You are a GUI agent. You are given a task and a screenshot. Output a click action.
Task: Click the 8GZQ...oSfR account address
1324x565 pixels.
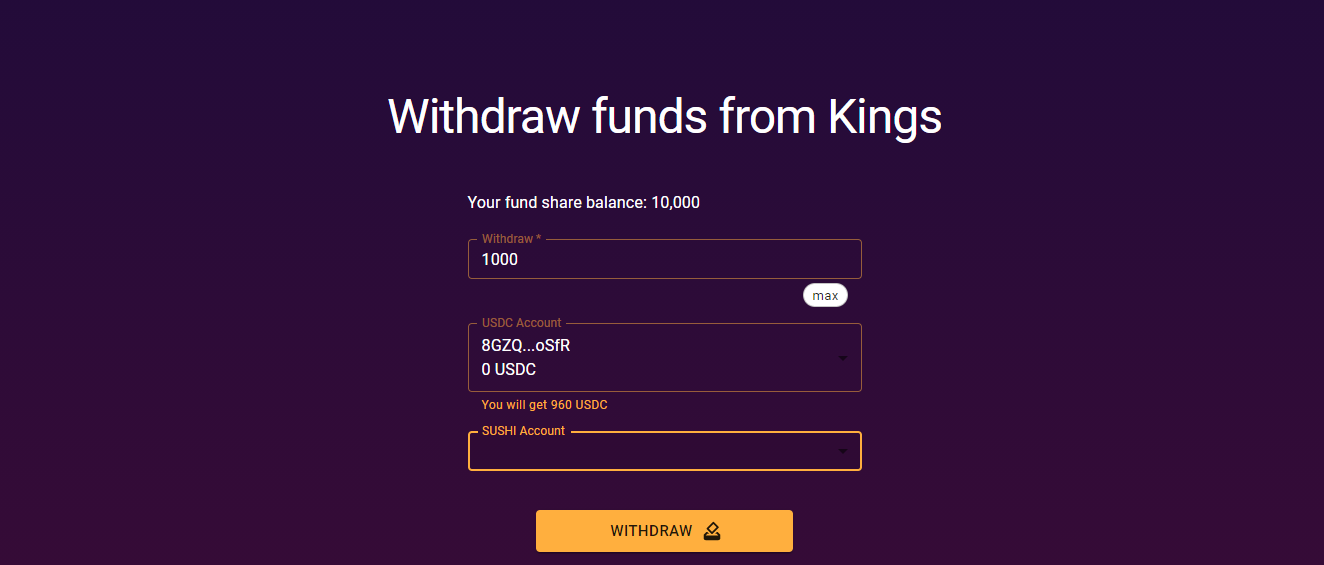click(x=526, y=346)
